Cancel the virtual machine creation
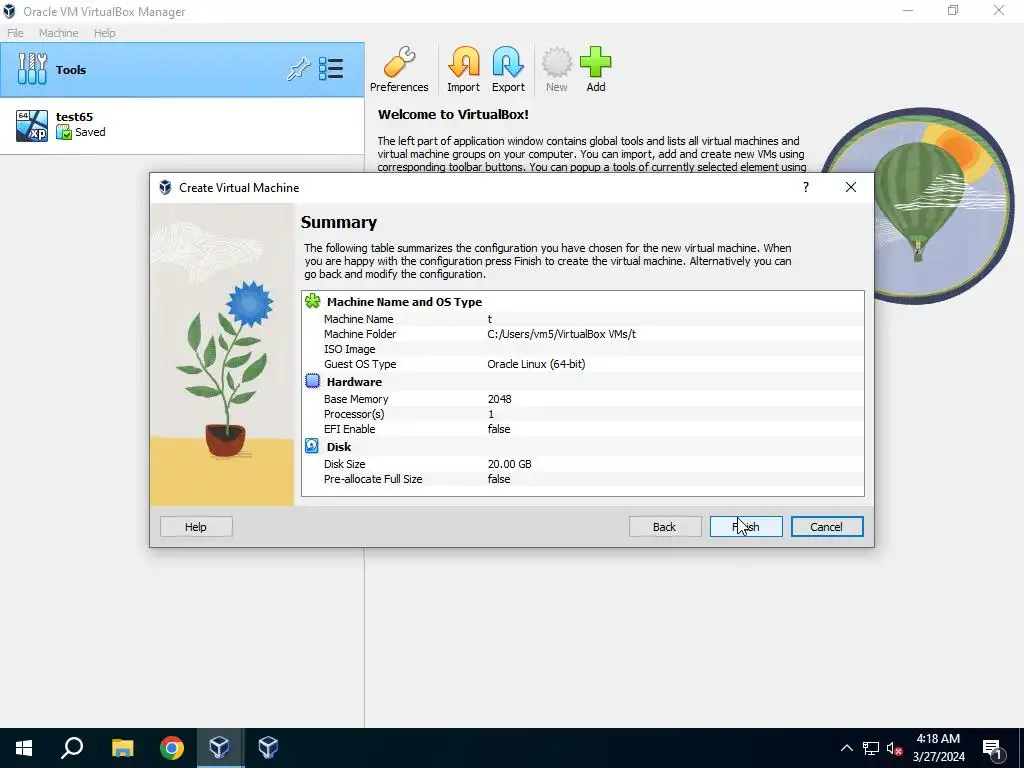Image resolution: width=1024 pixels, height=768 pixels. click(827, 526)
